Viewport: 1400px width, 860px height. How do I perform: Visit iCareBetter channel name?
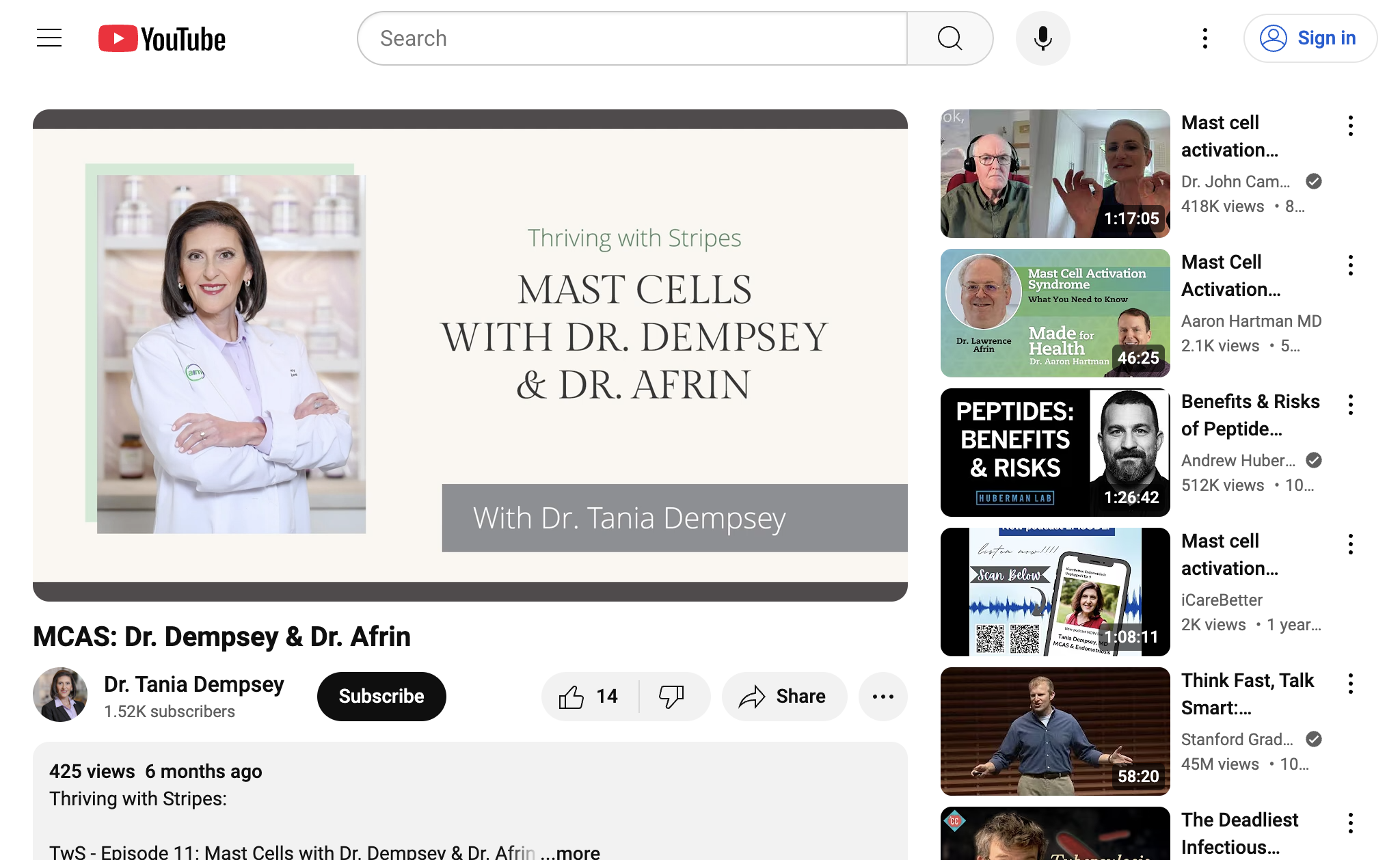point(1222,600)
